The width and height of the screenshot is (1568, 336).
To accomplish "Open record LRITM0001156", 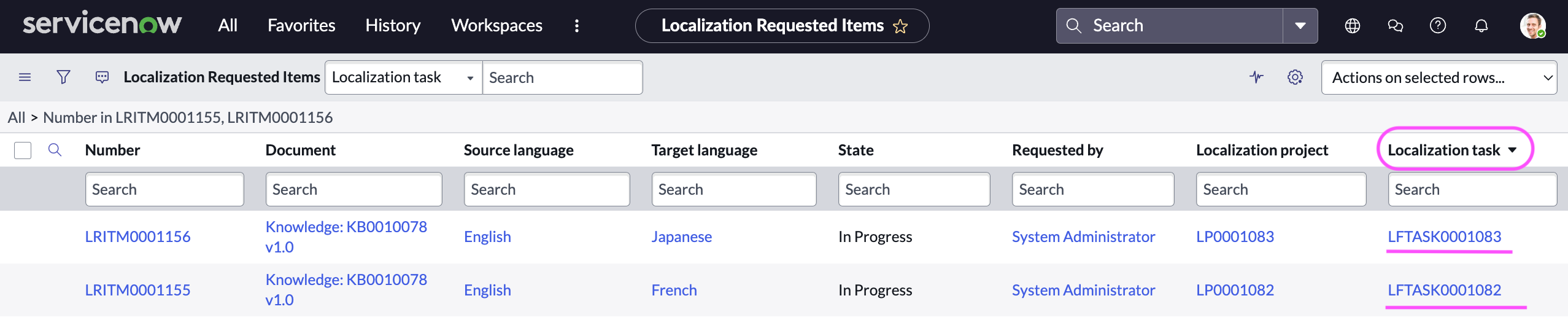I will 137,236.
